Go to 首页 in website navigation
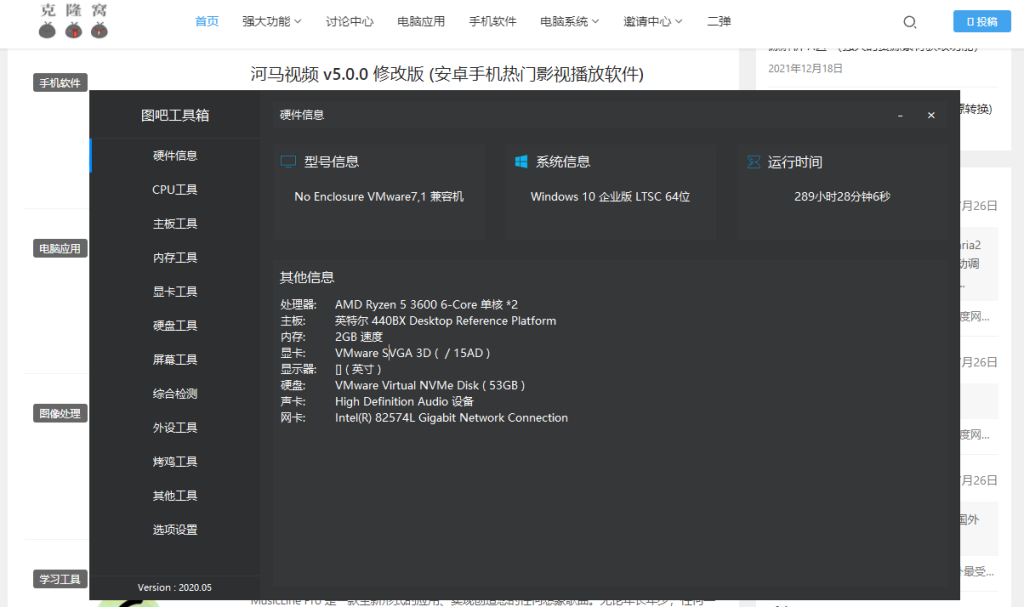The image size is (1024, 607). tap(207, 22)
